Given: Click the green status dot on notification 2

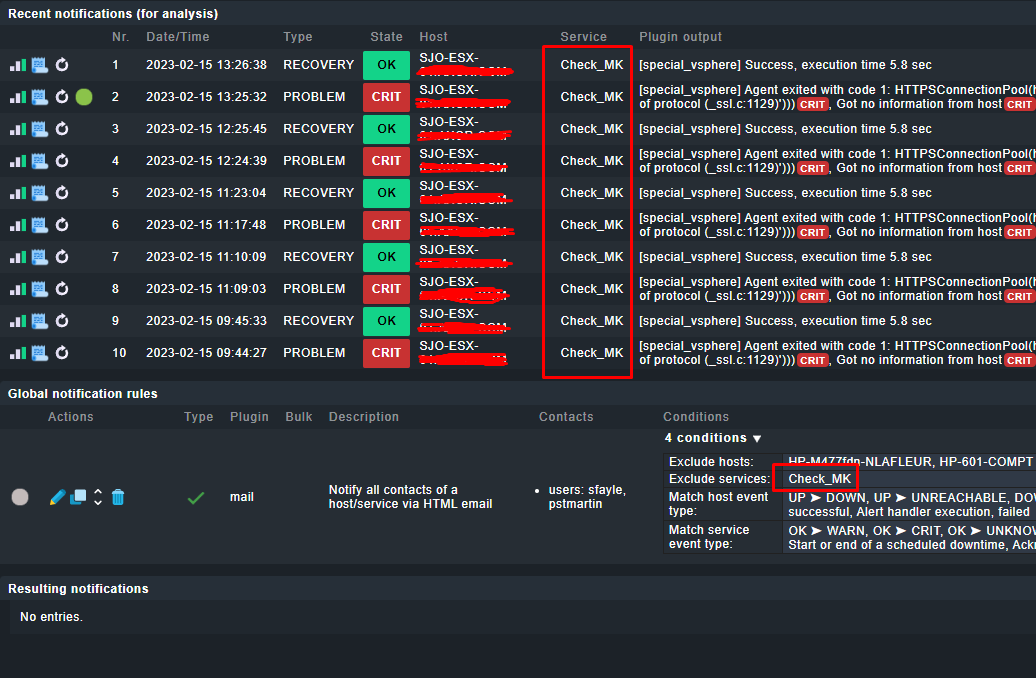Looking at the screenshot, I should 83,97.
